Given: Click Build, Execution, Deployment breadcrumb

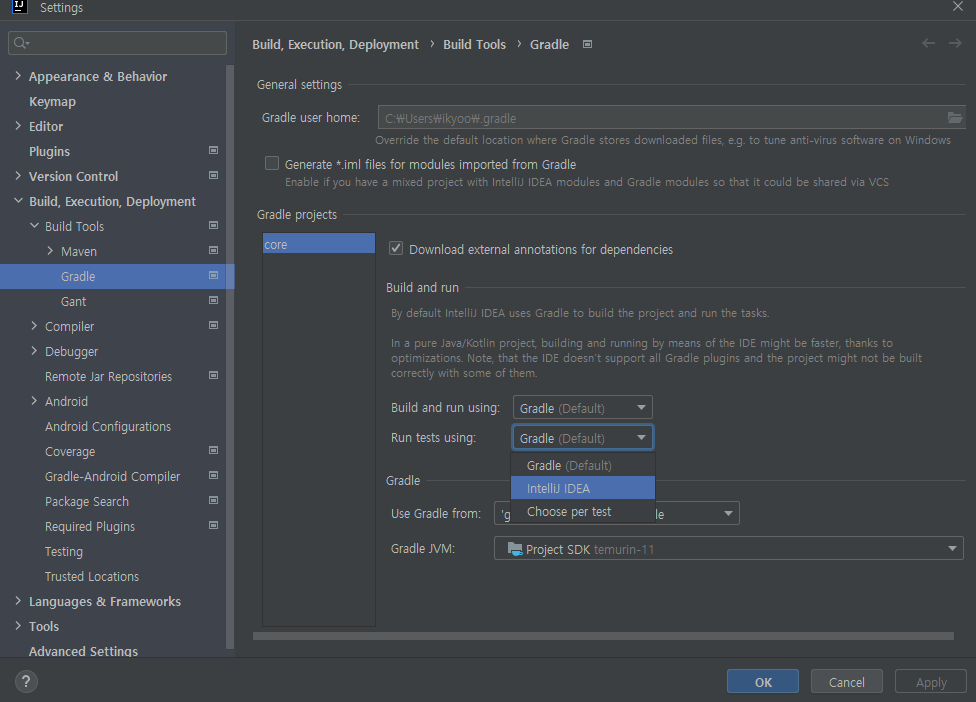Looking at the screenshot, I should click(x=336, y=44).
